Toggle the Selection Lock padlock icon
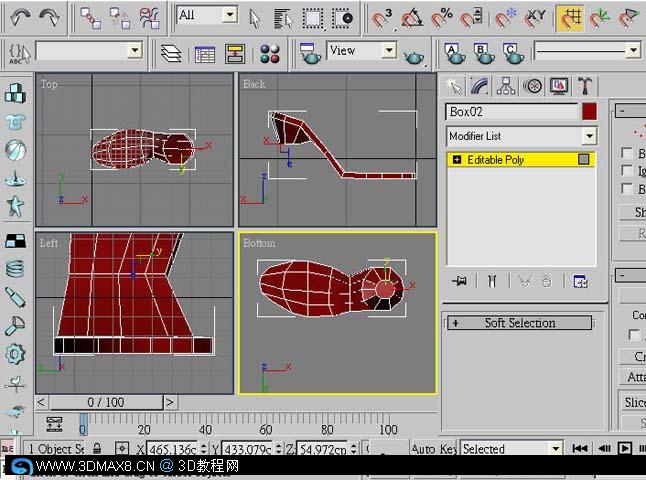This screenshot has height=480, width=646. (x=97, y=448)
